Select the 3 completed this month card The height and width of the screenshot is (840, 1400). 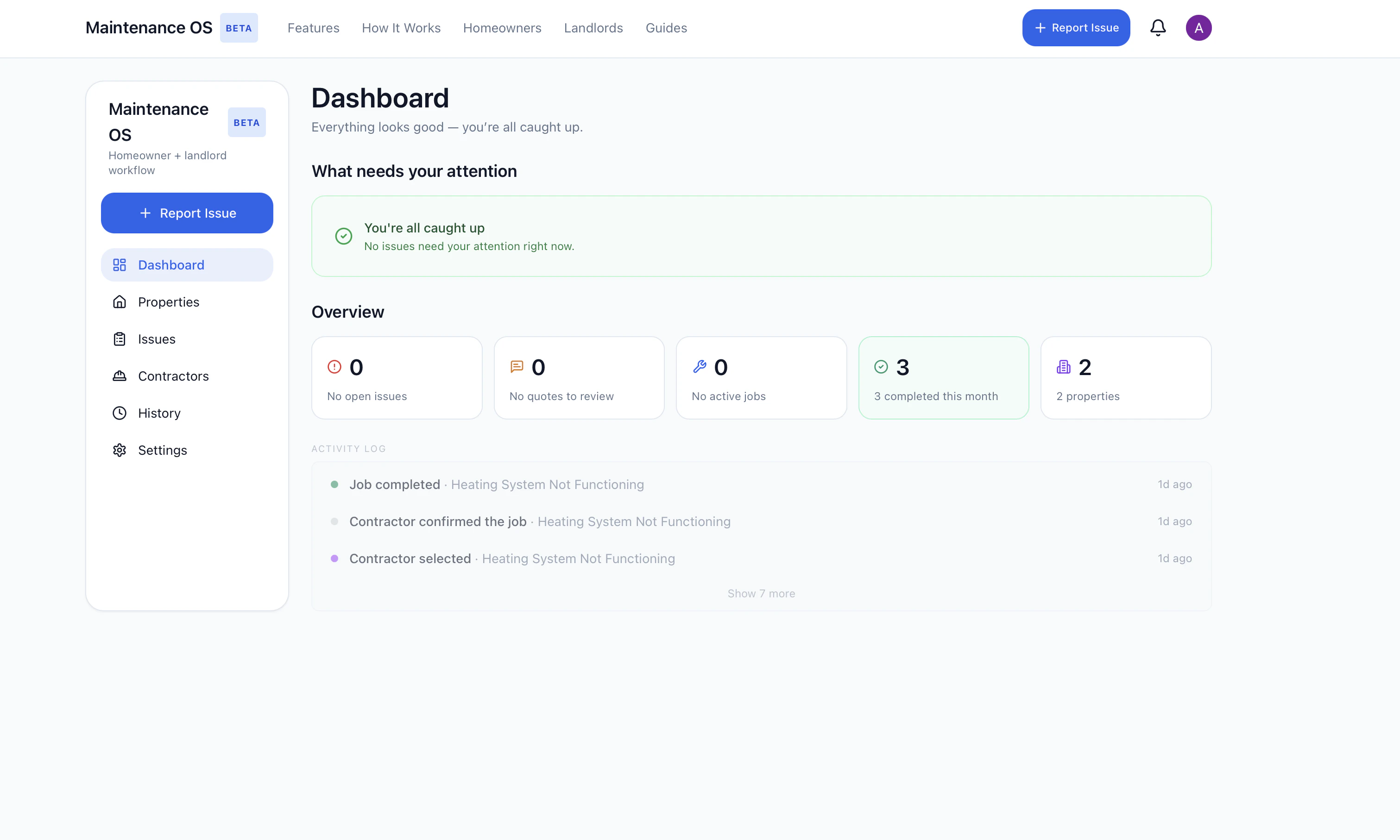pos(943,378)
